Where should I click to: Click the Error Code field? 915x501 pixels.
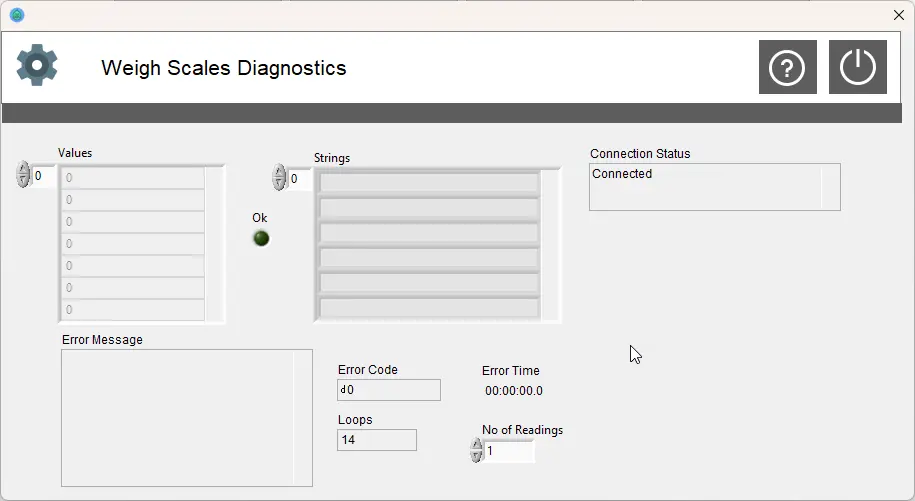(x=389, y=390)
